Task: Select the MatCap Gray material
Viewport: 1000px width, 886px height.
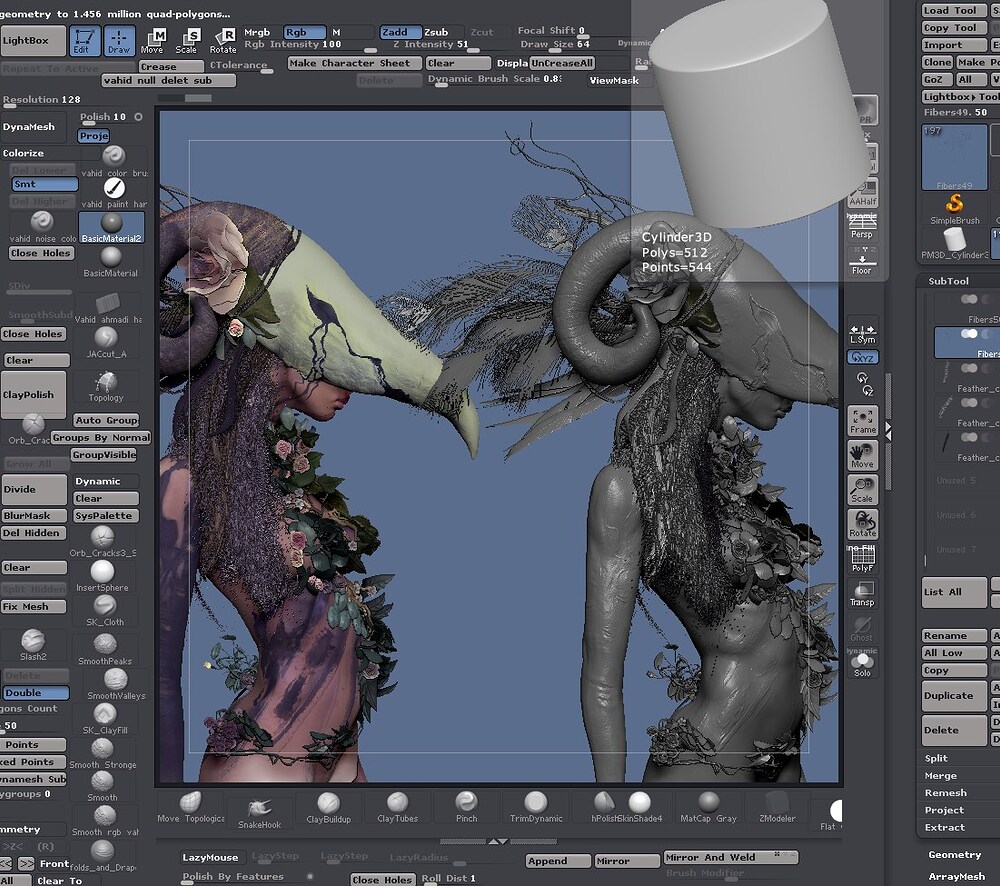Action: (708, 807)
